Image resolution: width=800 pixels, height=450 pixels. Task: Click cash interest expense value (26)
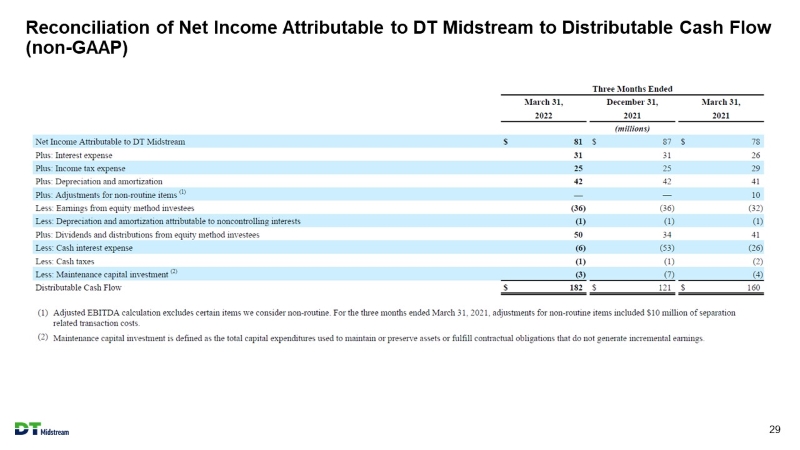pos(756,248)
